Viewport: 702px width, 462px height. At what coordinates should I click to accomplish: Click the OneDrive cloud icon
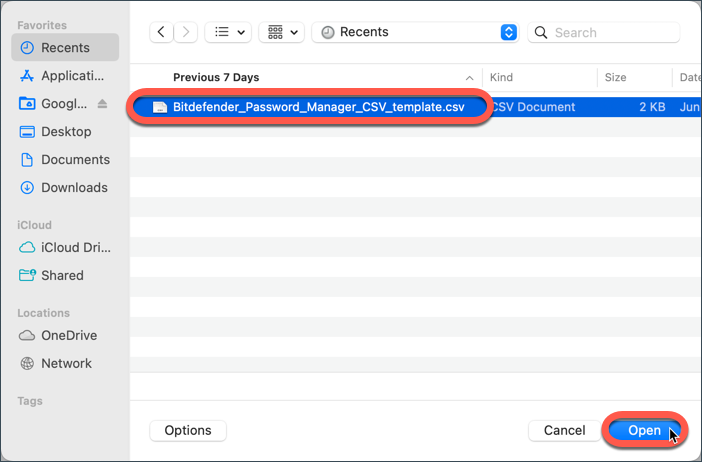click(27, 335)
